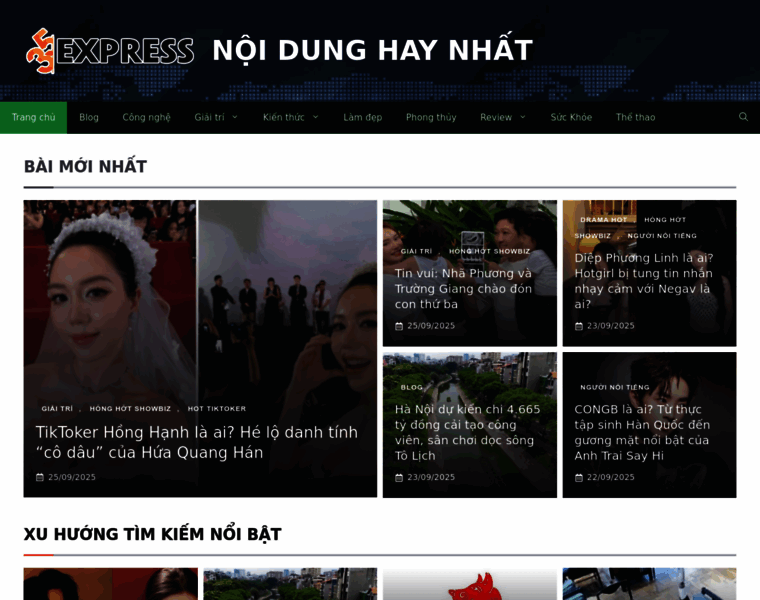Open trending thumbnail showing the river cityscape
760x600 pixels.
point(290,584)
